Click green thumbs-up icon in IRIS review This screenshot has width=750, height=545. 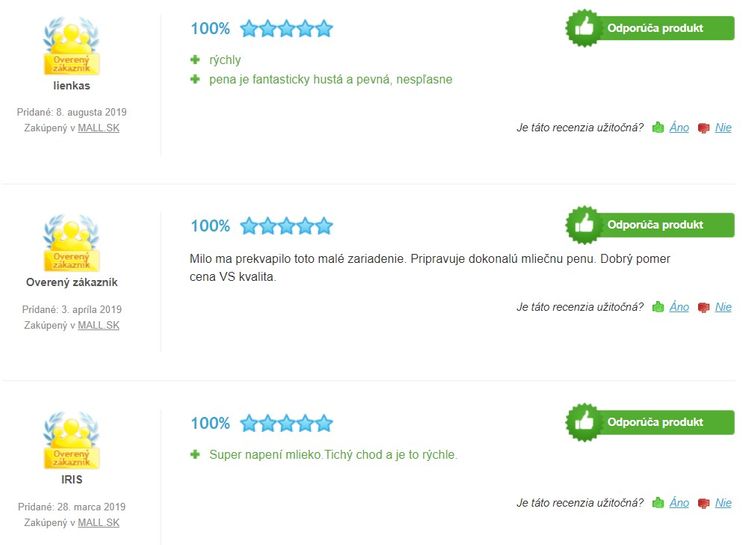(x=658, y=503)
